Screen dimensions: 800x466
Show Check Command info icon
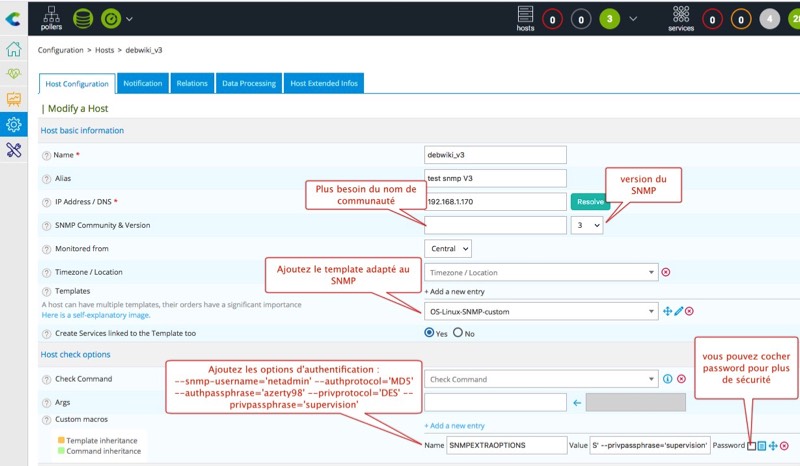668,379
